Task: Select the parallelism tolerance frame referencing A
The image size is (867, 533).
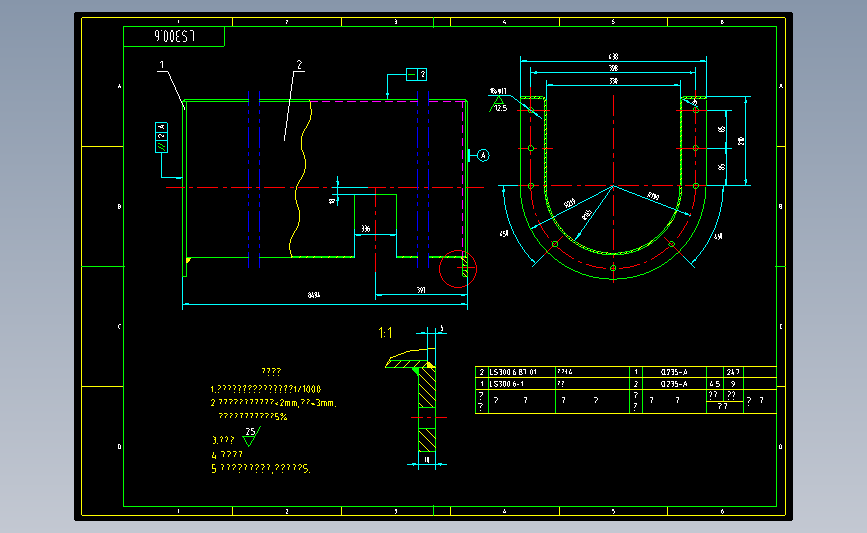Action: coord(161,138)
